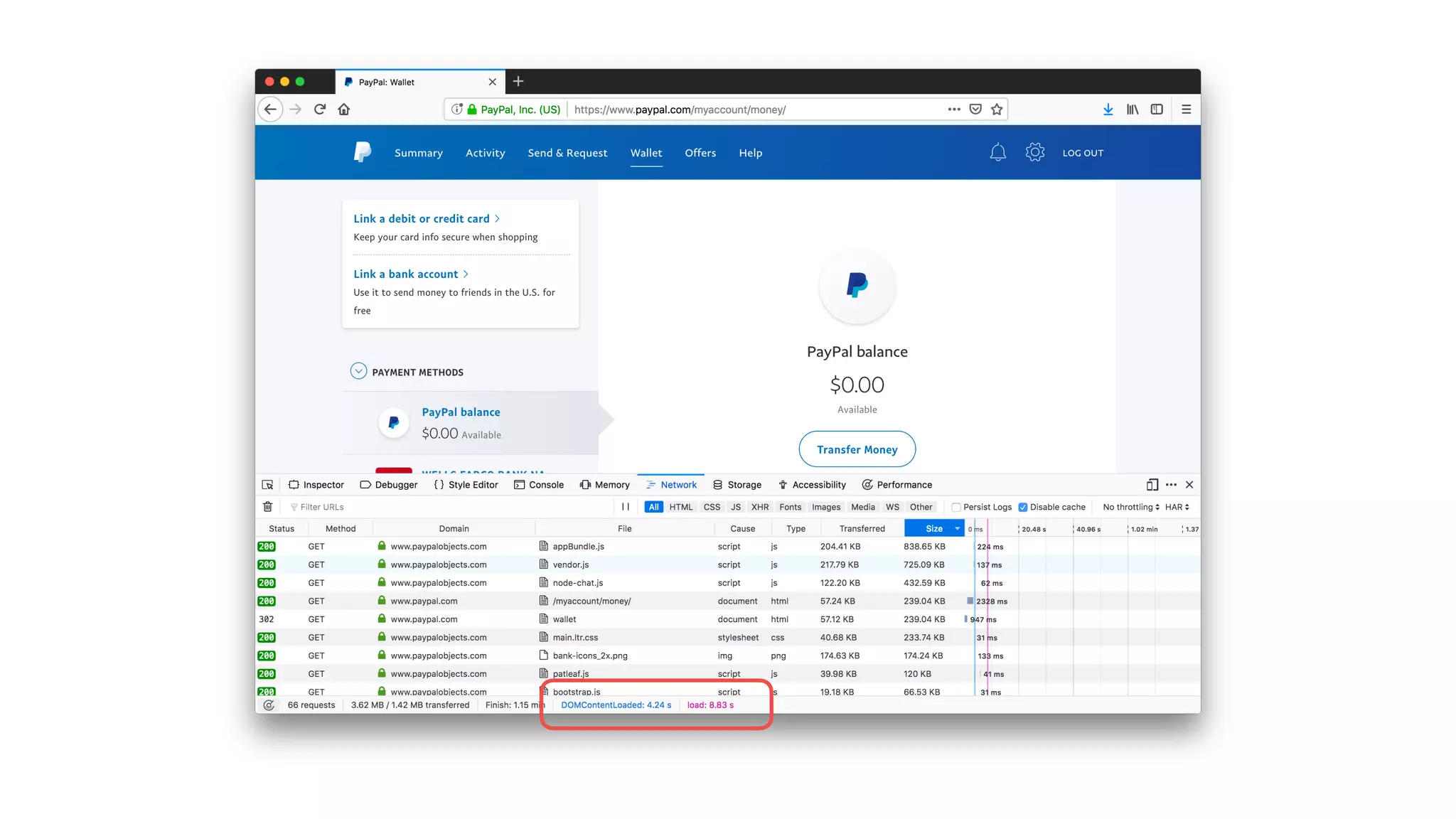Clear network log with trash icon
The width and height of the screenshot is (1456, 819).
[267, 507]
